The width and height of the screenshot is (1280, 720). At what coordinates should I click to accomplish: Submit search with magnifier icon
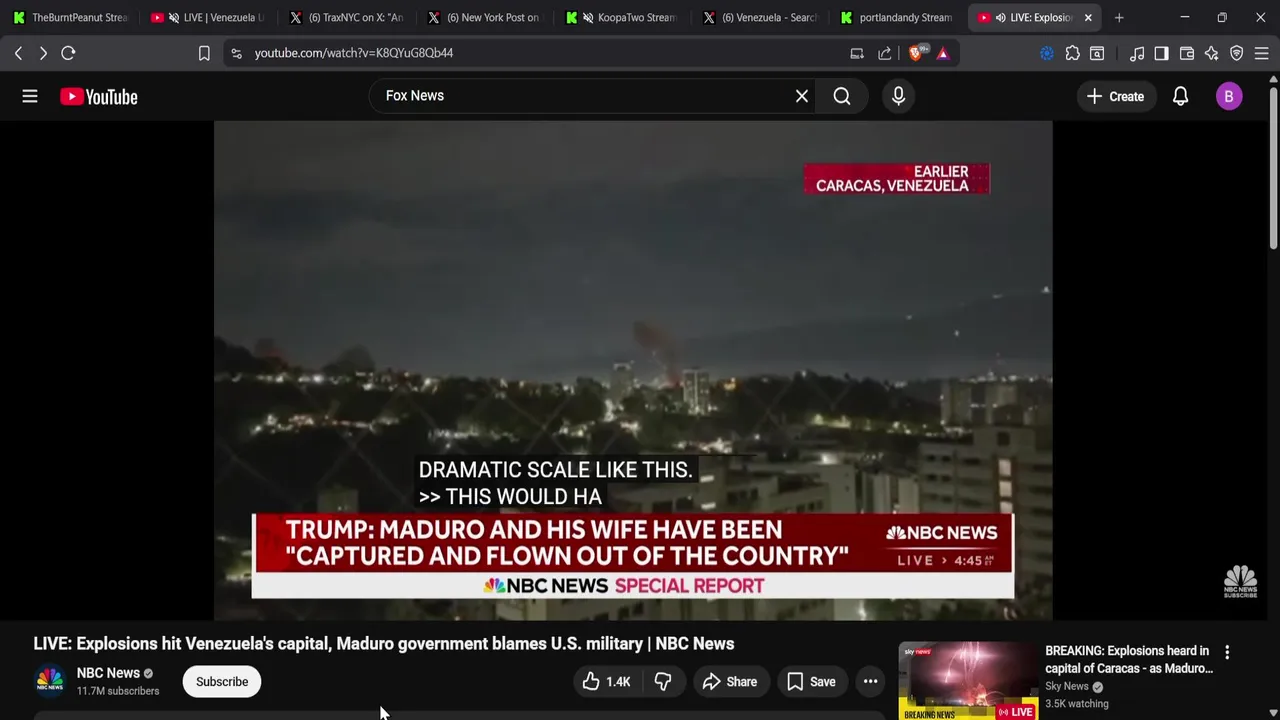pyautogui.click(x=842, y=96)
